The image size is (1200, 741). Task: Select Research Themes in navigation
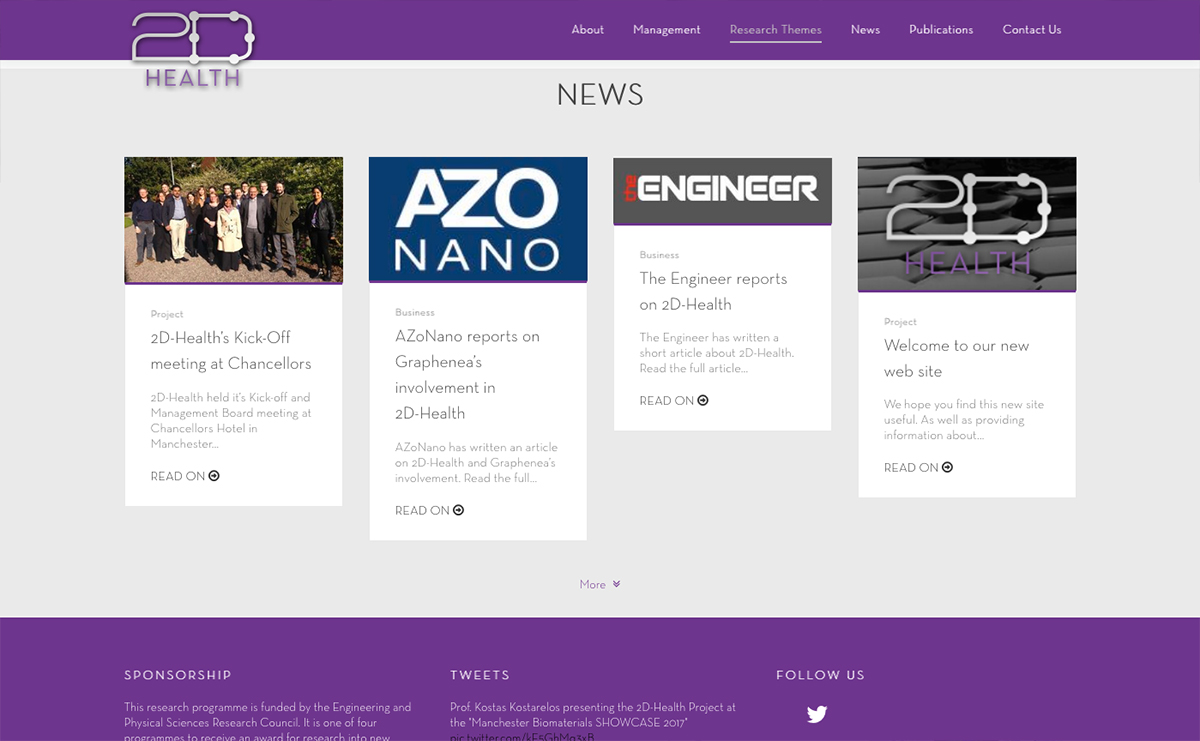point(775,30)
